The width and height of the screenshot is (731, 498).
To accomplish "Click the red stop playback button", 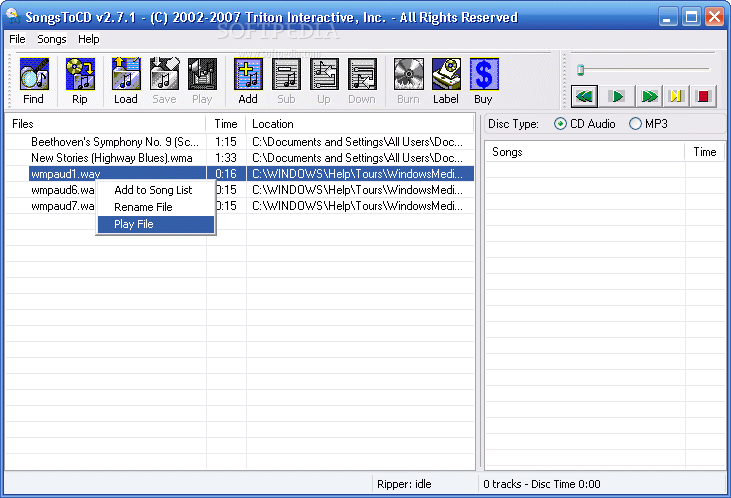I will click(703, 97).
